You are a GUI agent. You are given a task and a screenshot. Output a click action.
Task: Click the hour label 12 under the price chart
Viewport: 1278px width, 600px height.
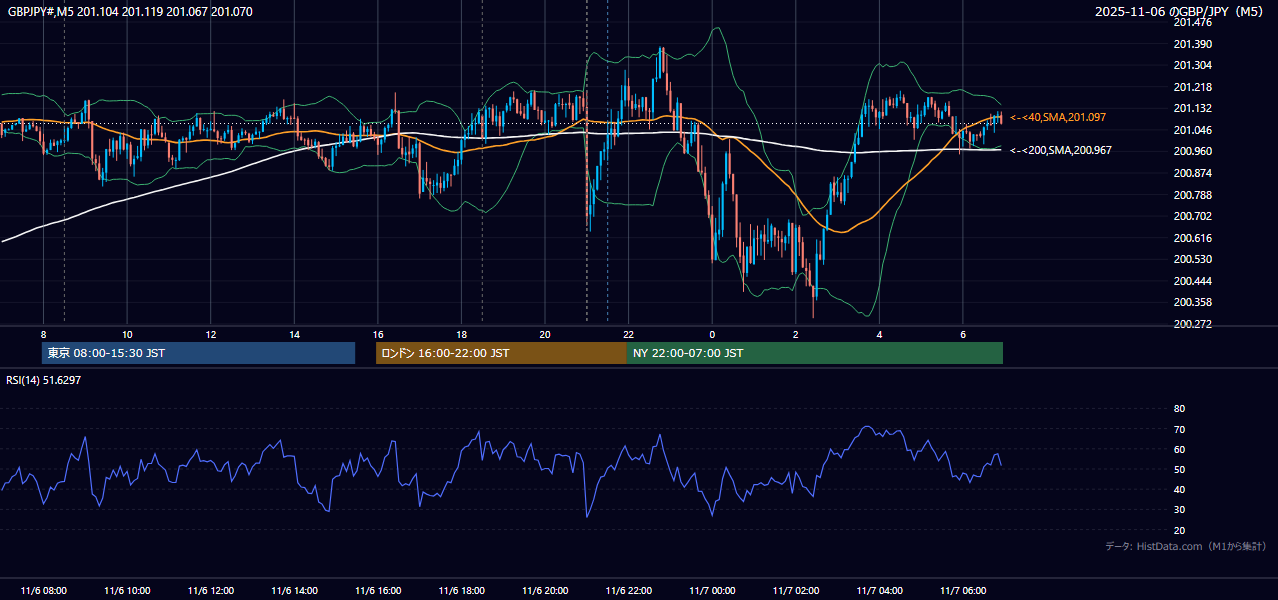(210, 334)
